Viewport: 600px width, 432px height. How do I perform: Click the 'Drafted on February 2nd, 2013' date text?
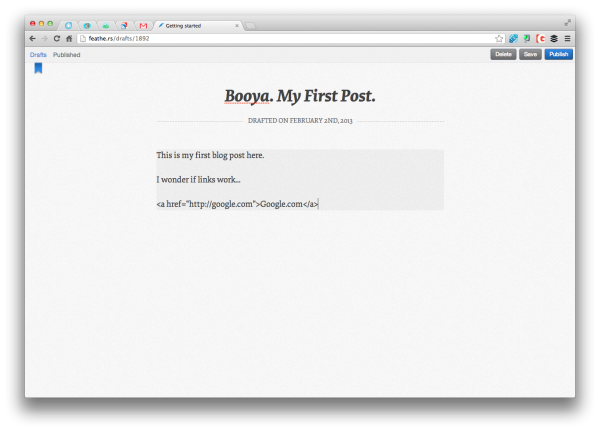point(300,121)
